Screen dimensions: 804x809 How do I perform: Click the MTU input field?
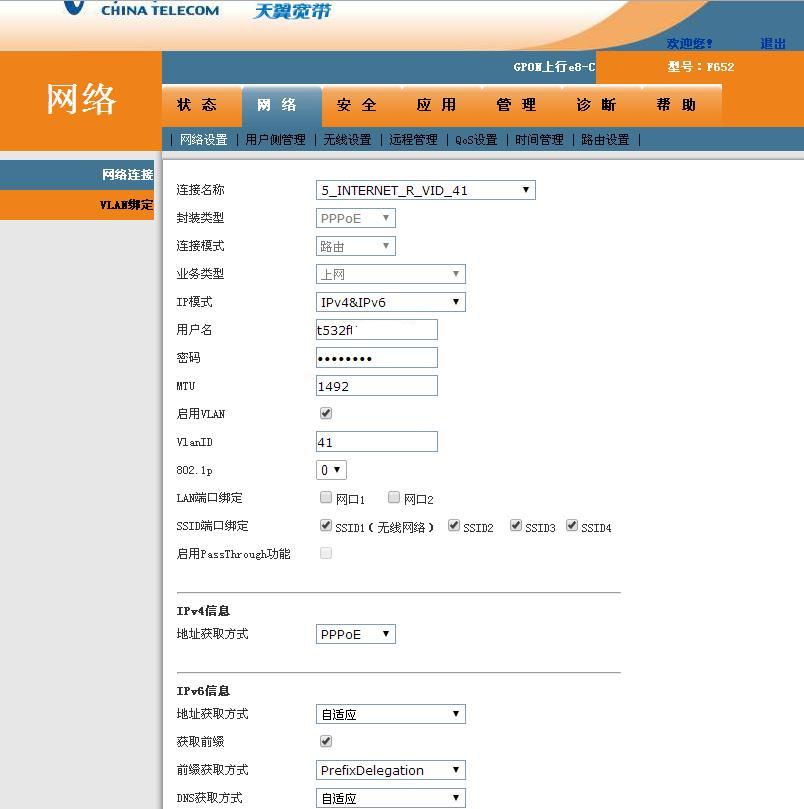tap(377, 386)
